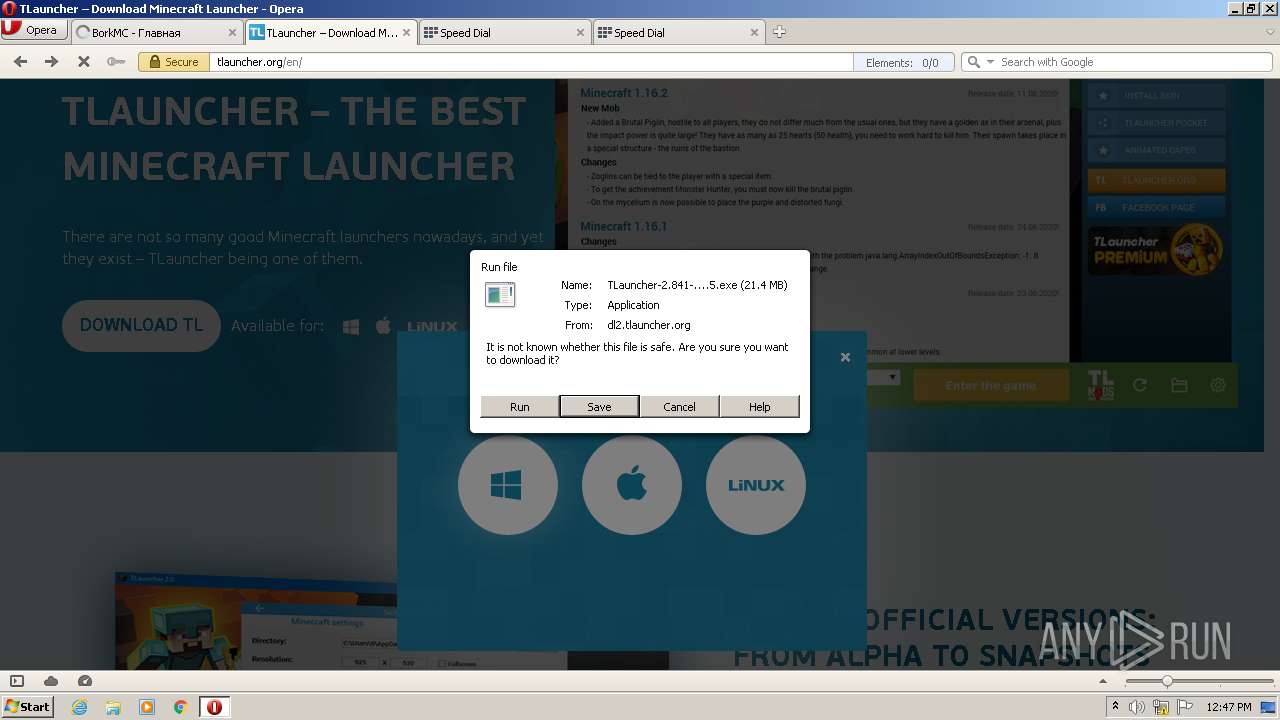Click Cancel in the Run file dialog
1280x720 pixels.
click(x=679, y=406)
